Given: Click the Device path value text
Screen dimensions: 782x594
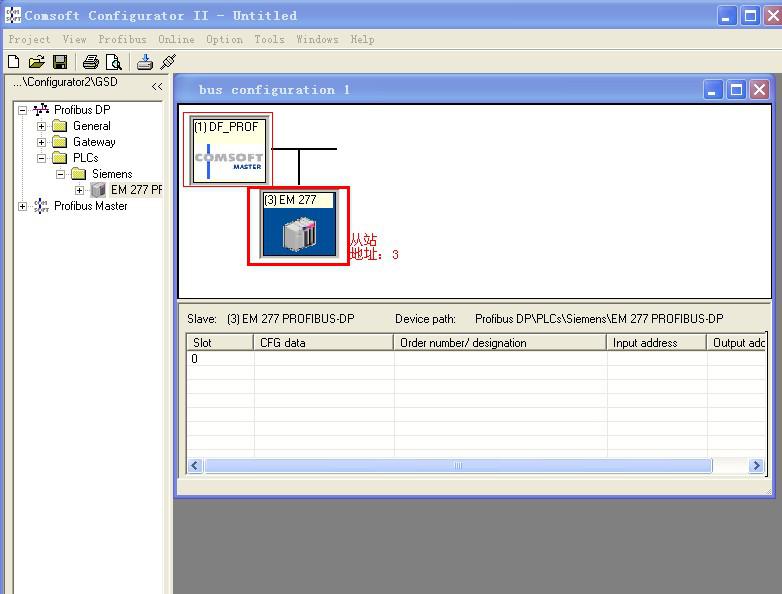Looking at the screenshot, I should pos(599,319).
